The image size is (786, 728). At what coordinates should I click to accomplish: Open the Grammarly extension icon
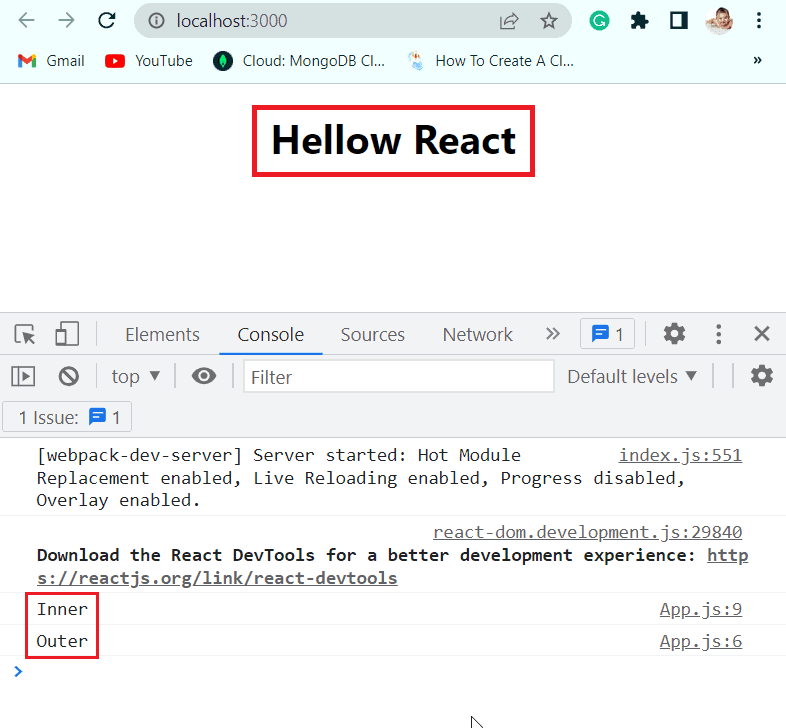[x=599, y=21]
